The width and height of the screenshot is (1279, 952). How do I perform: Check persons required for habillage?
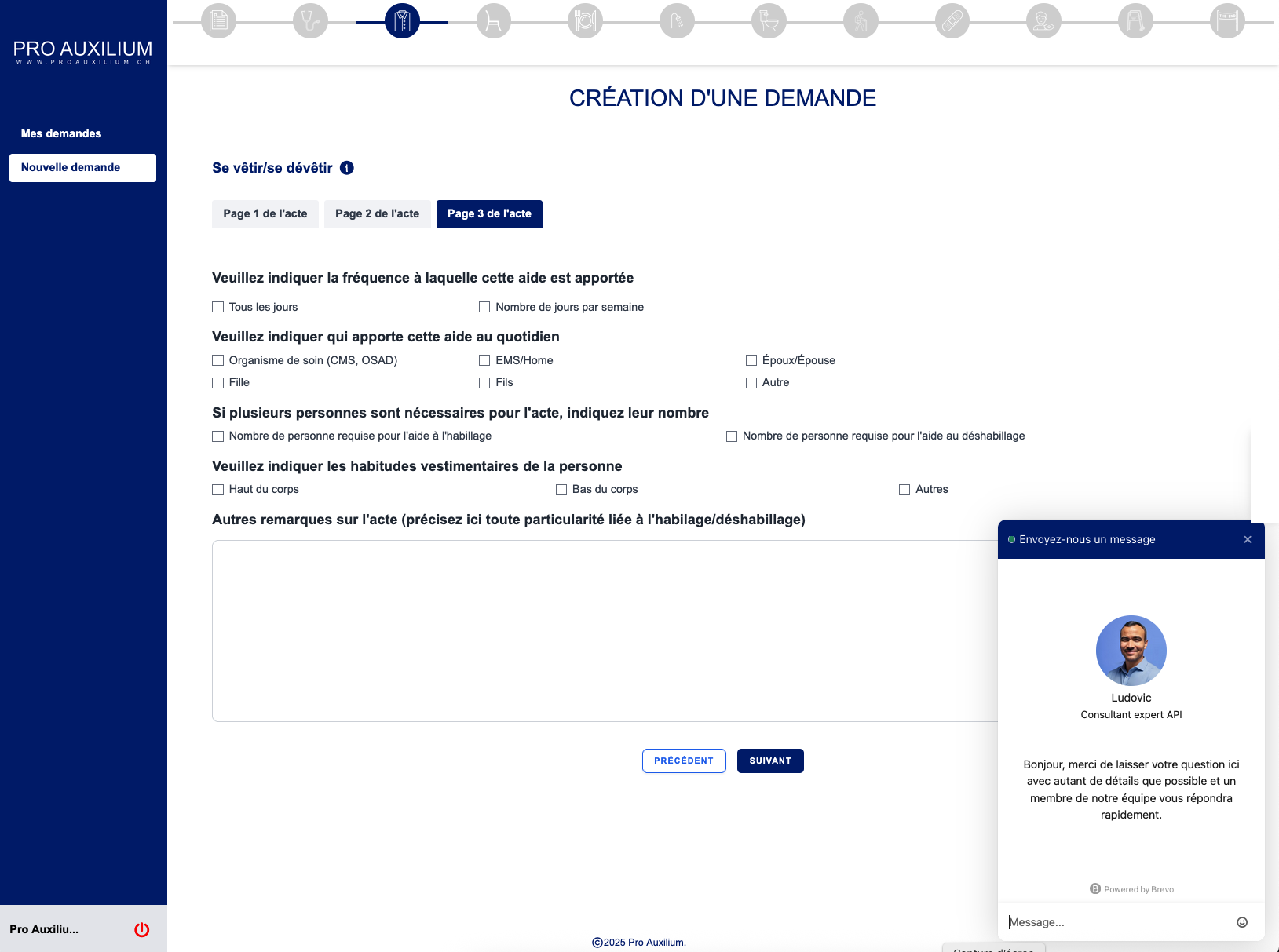(x=218, y=436)
